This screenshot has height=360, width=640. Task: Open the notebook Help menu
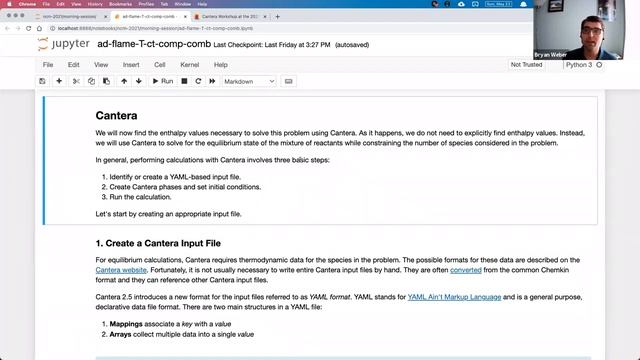(x=220, y=65)
